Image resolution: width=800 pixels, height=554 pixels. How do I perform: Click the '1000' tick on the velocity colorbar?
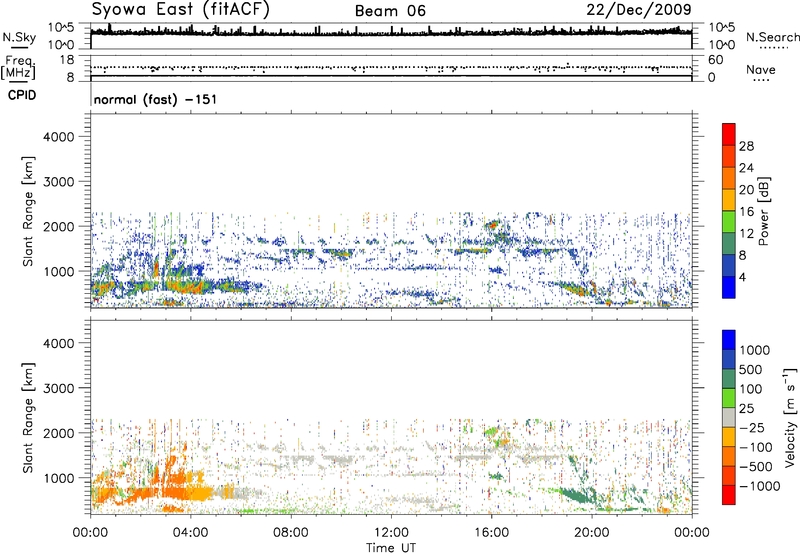coord(755,350)
